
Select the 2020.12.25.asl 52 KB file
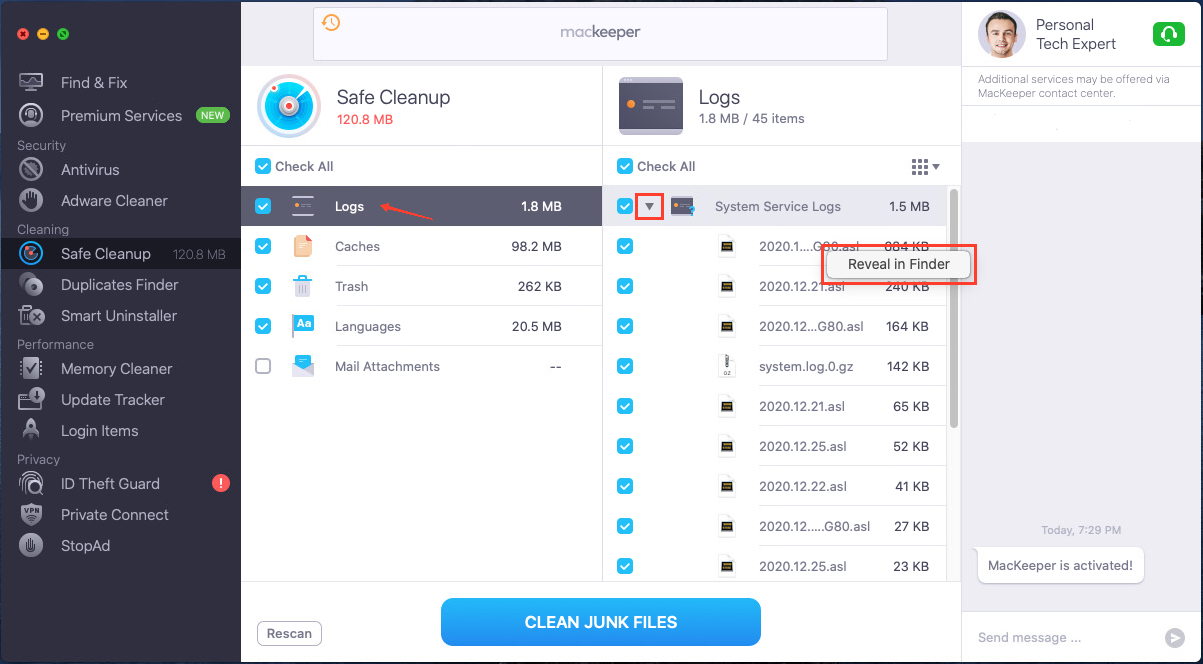(775, 446)
